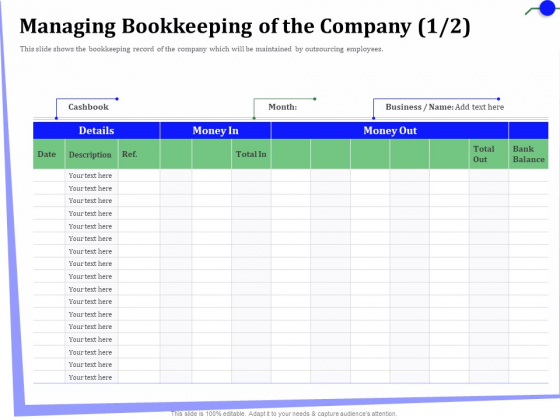560x420 pixels.
Task: Click the Date column header
Action: pos(49,154)
